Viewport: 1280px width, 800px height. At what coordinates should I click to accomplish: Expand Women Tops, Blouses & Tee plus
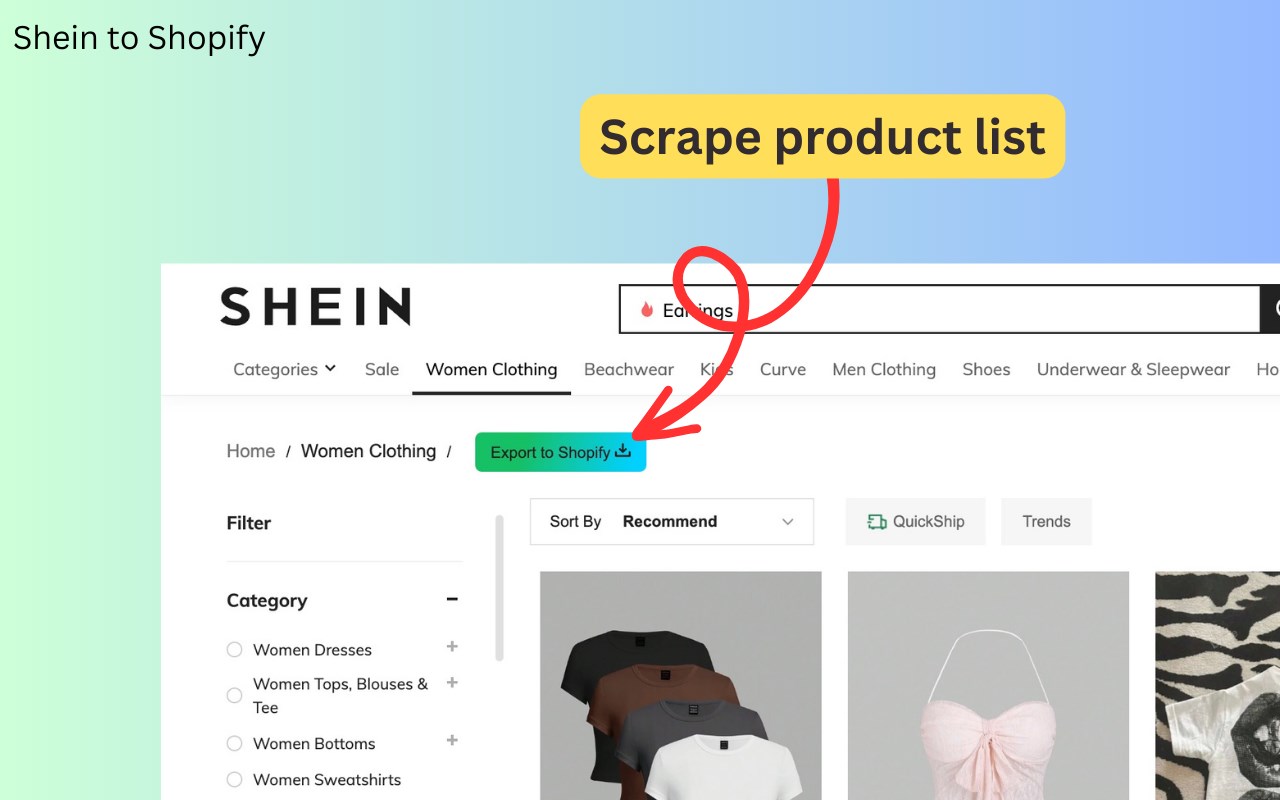click(452, 682)
